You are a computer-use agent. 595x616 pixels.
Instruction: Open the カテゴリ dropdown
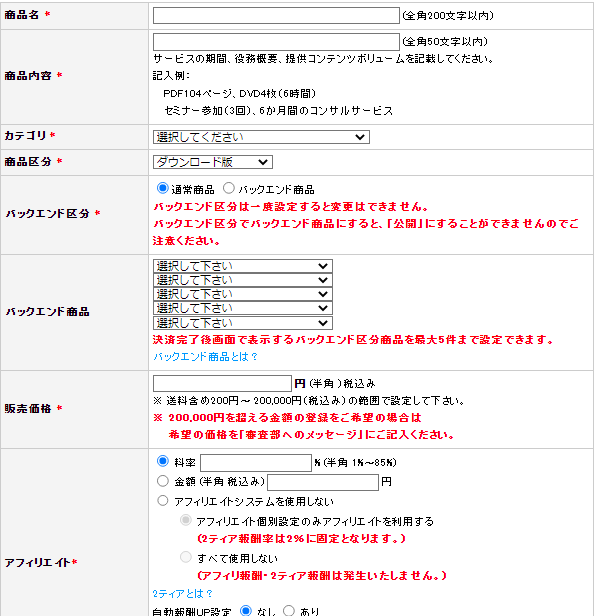(261, 137)
